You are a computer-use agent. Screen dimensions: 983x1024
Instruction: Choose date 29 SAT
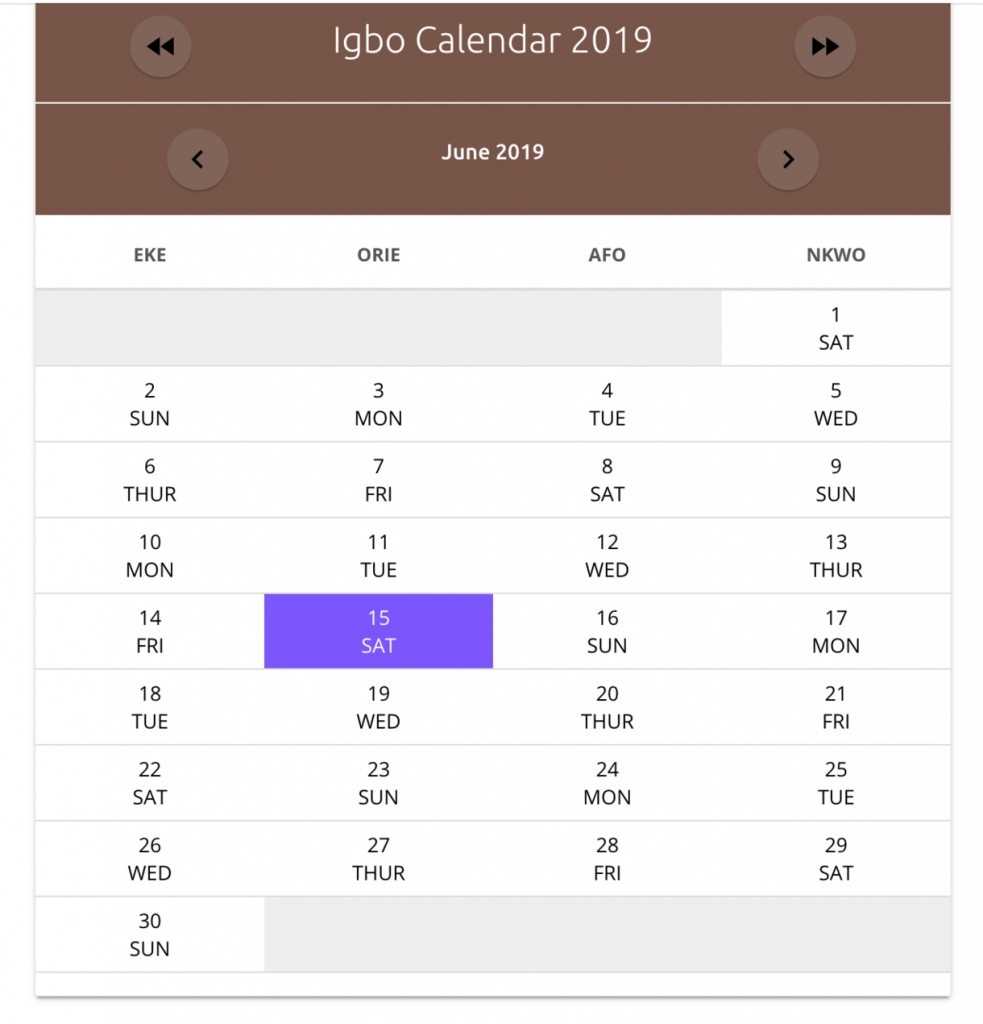835,858
